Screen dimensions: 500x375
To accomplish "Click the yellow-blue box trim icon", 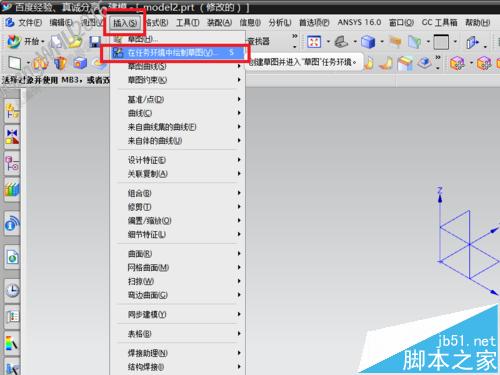I will pos(405,63).
